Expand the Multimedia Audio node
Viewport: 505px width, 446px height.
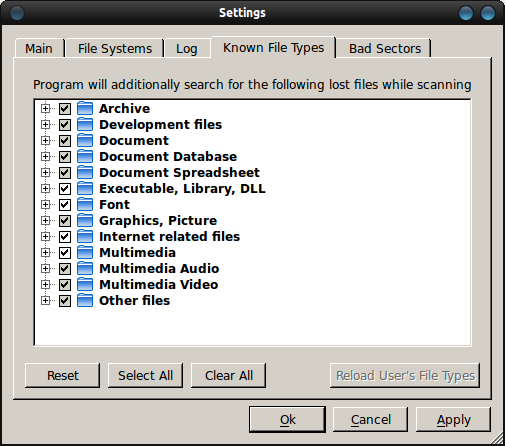tap(45, 268)
